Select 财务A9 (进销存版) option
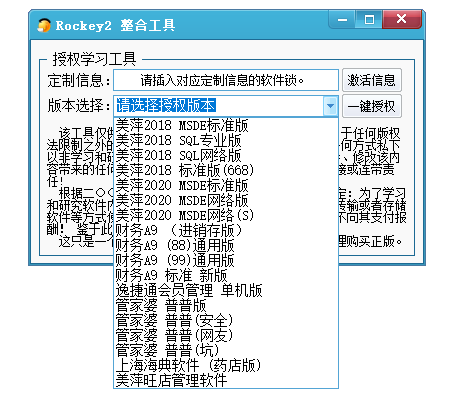The image size is (473, 407). [x=226, y=231]
